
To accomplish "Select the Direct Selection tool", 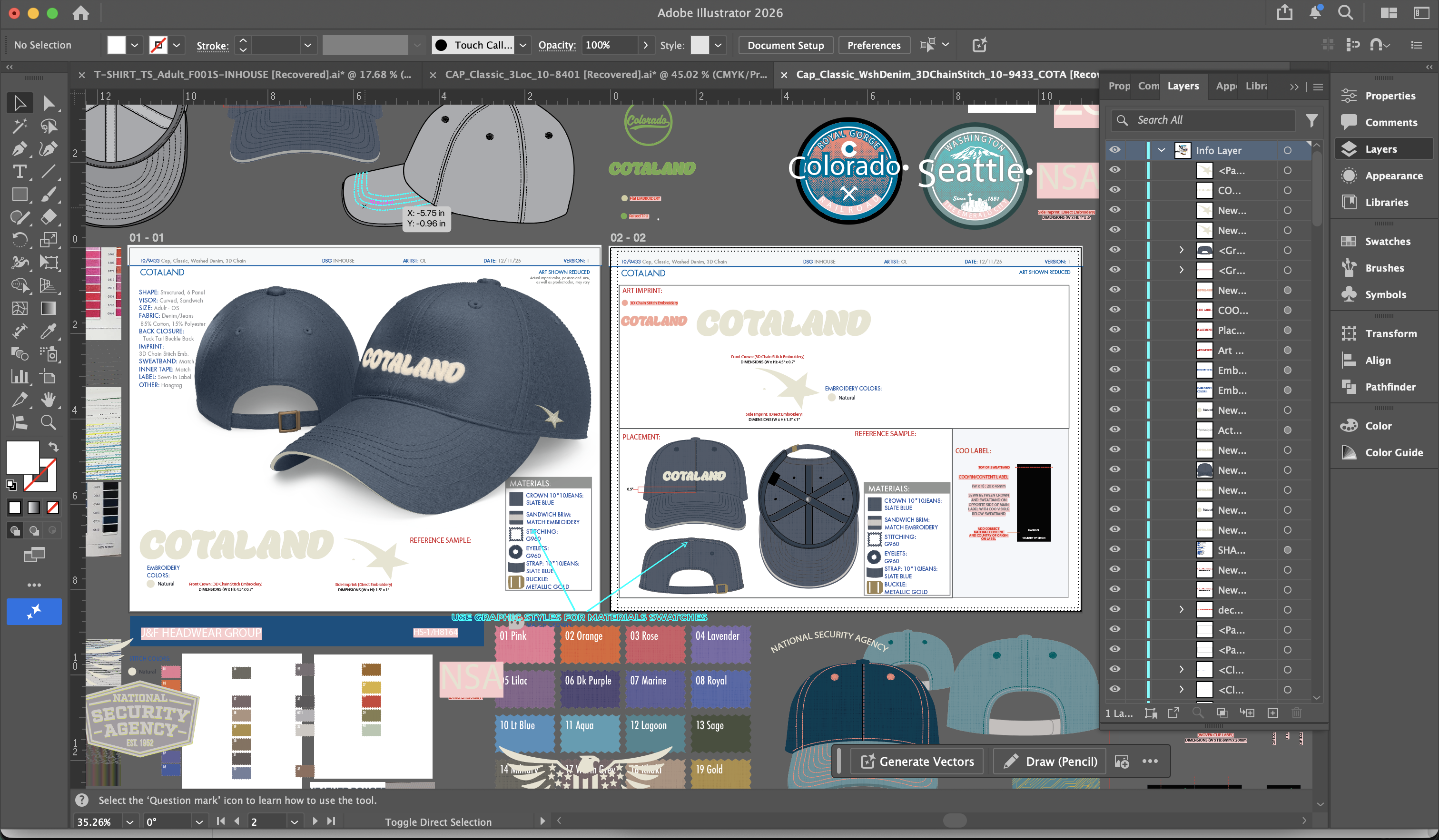I will click(x=49, y=103).
